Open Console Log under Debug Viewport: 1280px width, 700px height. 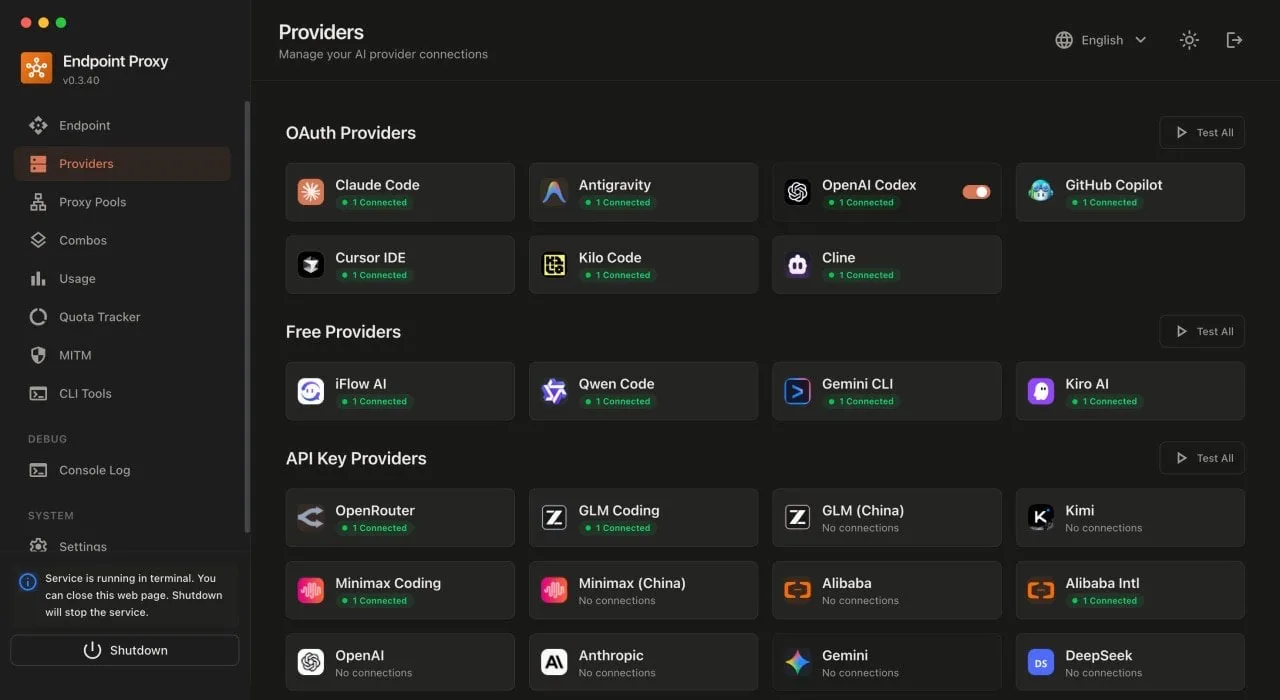[122, 470]
